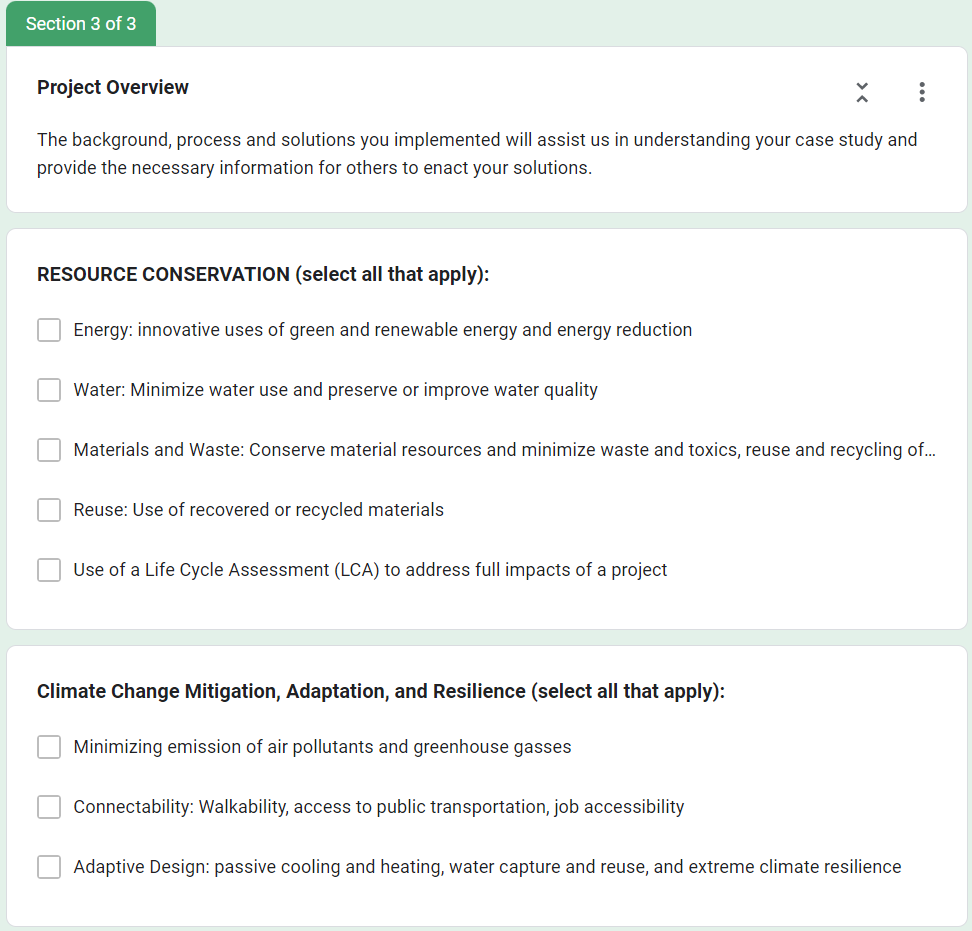Check the box for Water: Minimize water use
Screen dimensions: 972x931
tap(49, 390)
